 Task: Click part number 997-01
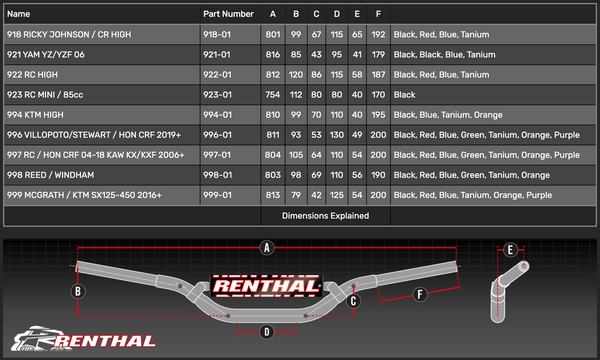click(x=217, y=155)
